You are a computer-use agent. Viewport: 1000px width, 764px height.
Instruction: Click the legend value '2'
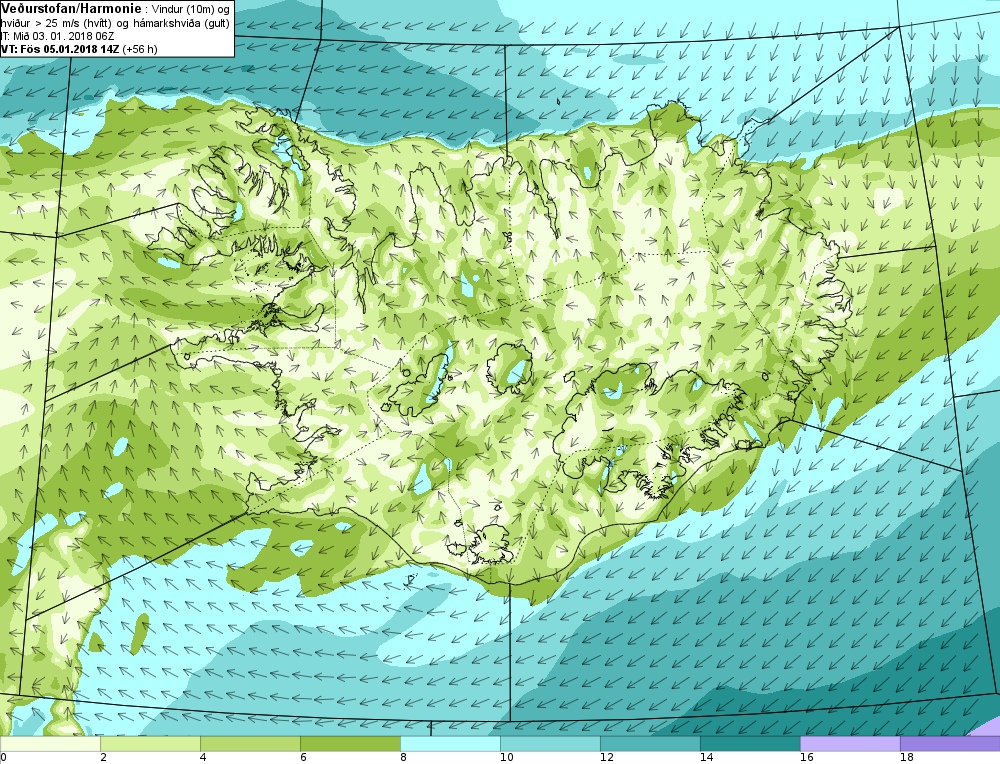tap(103, 758)
